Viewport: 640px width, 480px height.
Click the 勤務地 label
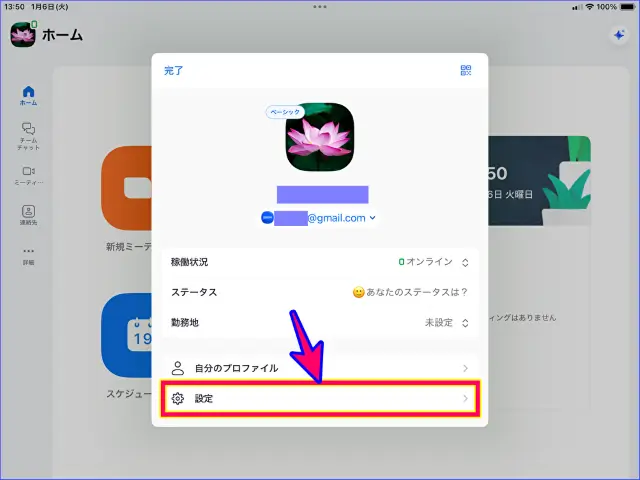[185, 323]
